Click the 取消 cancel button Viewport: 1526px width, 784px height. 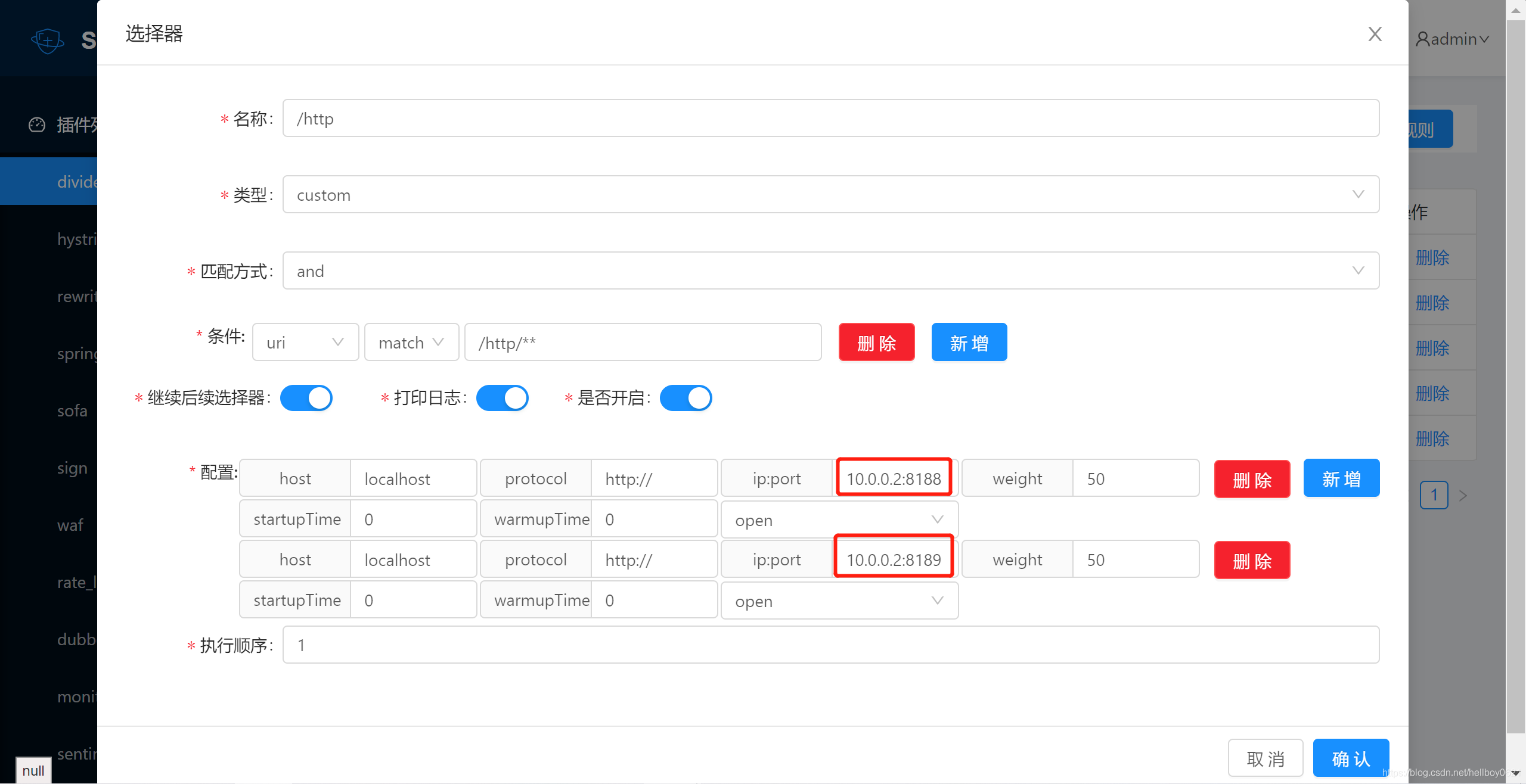coord(1265,758)
